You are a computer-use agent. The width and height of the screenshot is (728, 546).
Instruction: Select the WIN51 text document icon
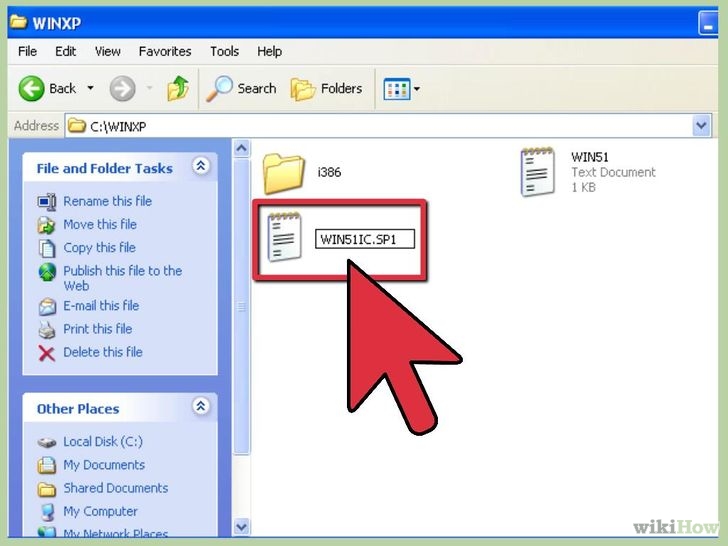point(538,172)
